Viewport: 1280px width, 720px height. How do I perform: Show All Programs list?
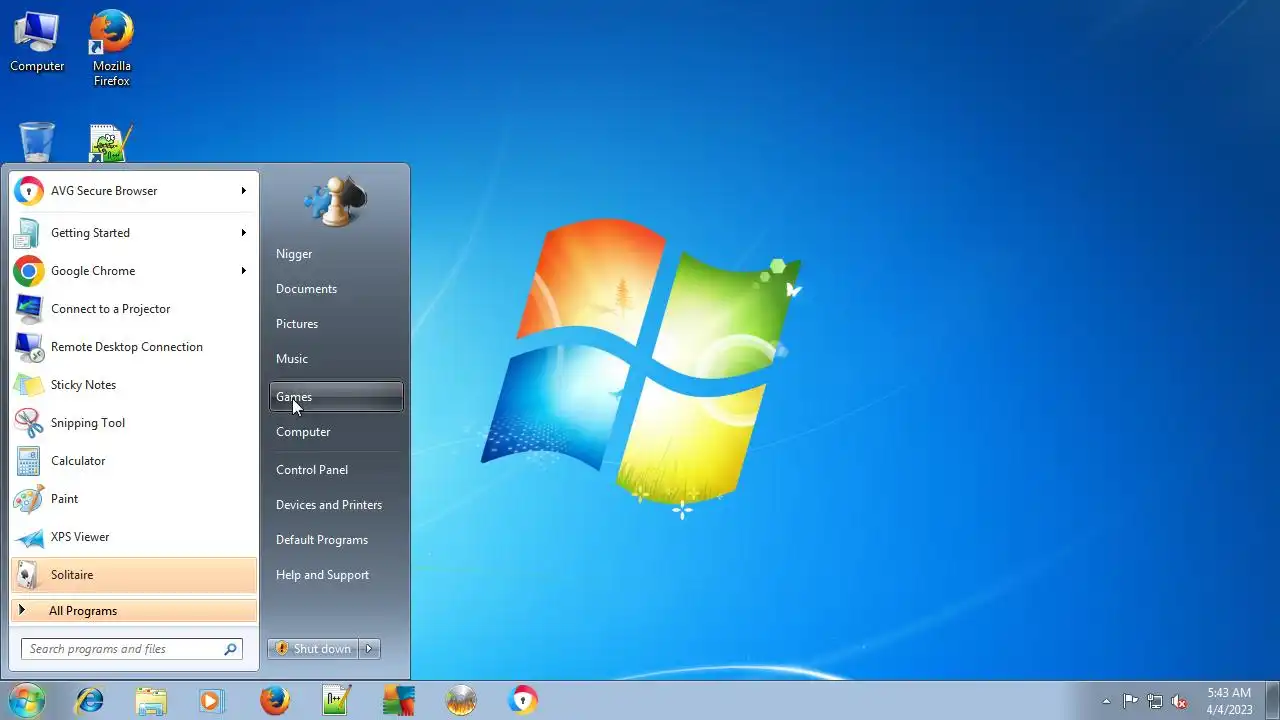(x=133, y=611)
